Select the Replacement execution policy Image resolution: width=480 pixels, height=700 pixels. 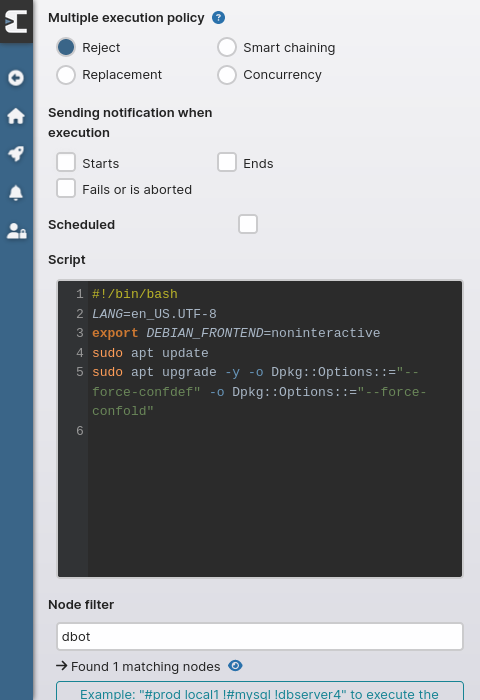(66, 75)
